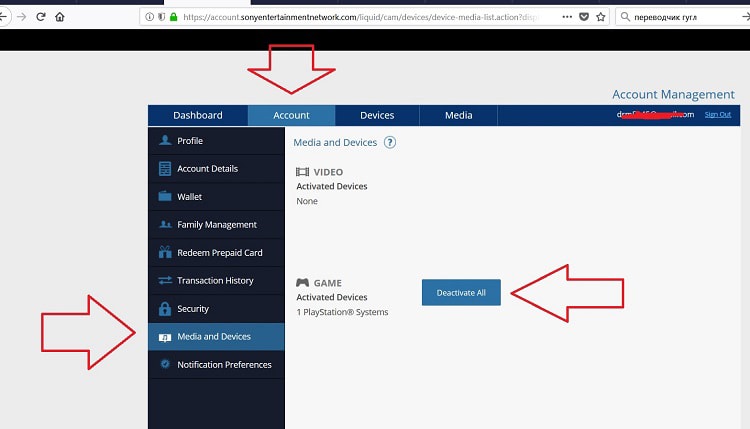The width and height of the screenshot is (750, 429).
Task: Click the Media and Devices page heading
Action: point(335,142)
